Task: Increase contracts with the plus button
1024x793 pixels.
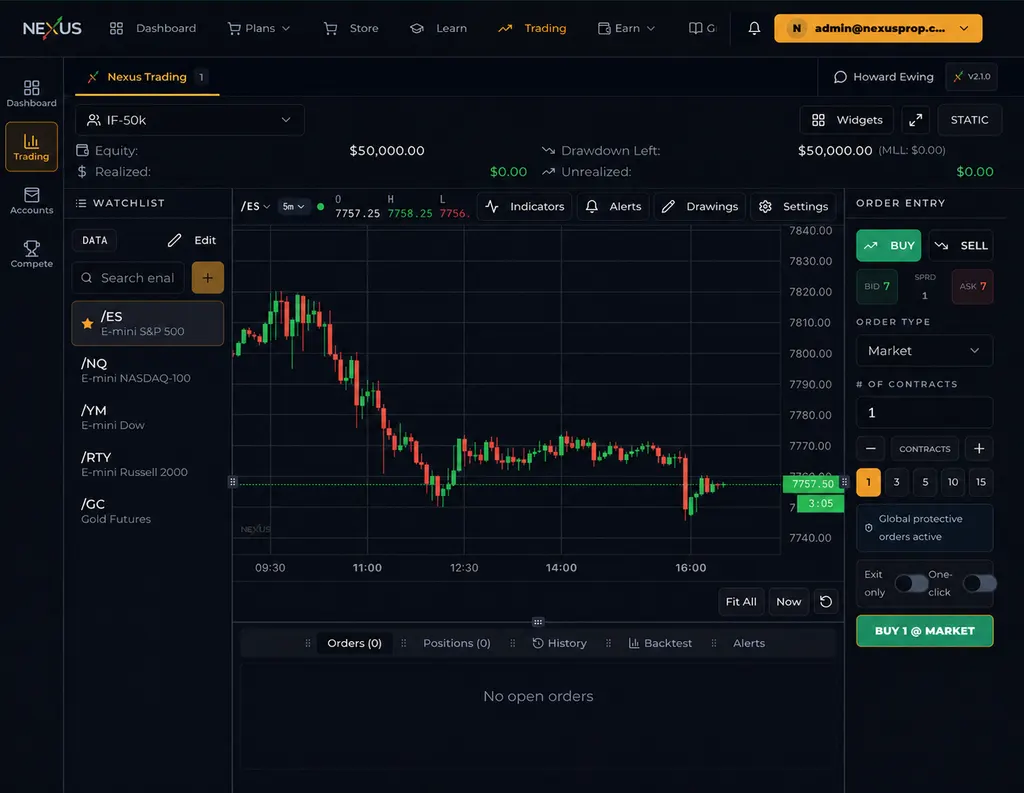Action: [978, 449]
